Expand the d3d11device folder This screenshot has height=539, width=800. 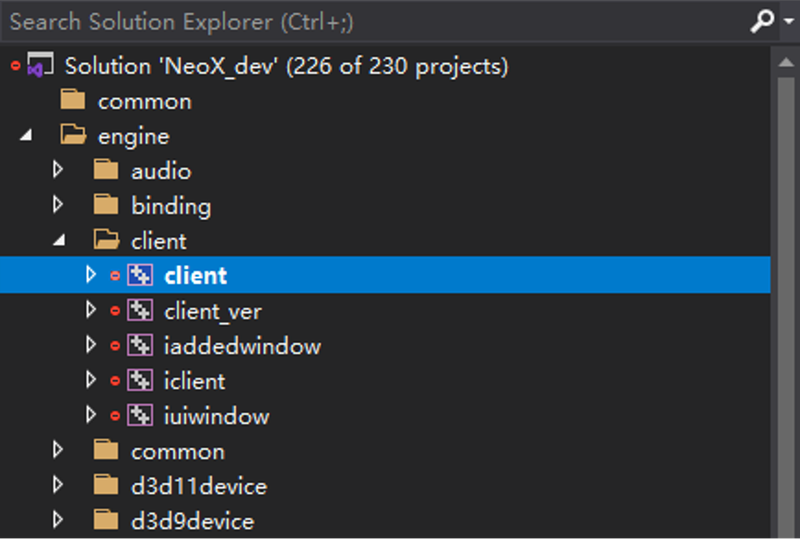point(58,485)
